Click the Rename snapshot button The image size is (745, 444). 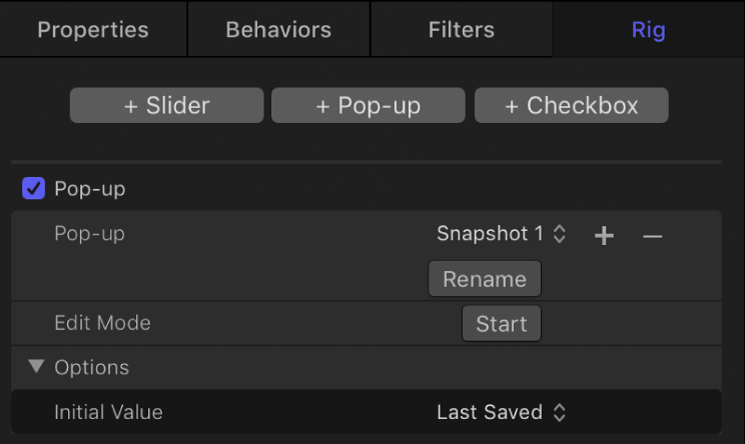[485, 279]
